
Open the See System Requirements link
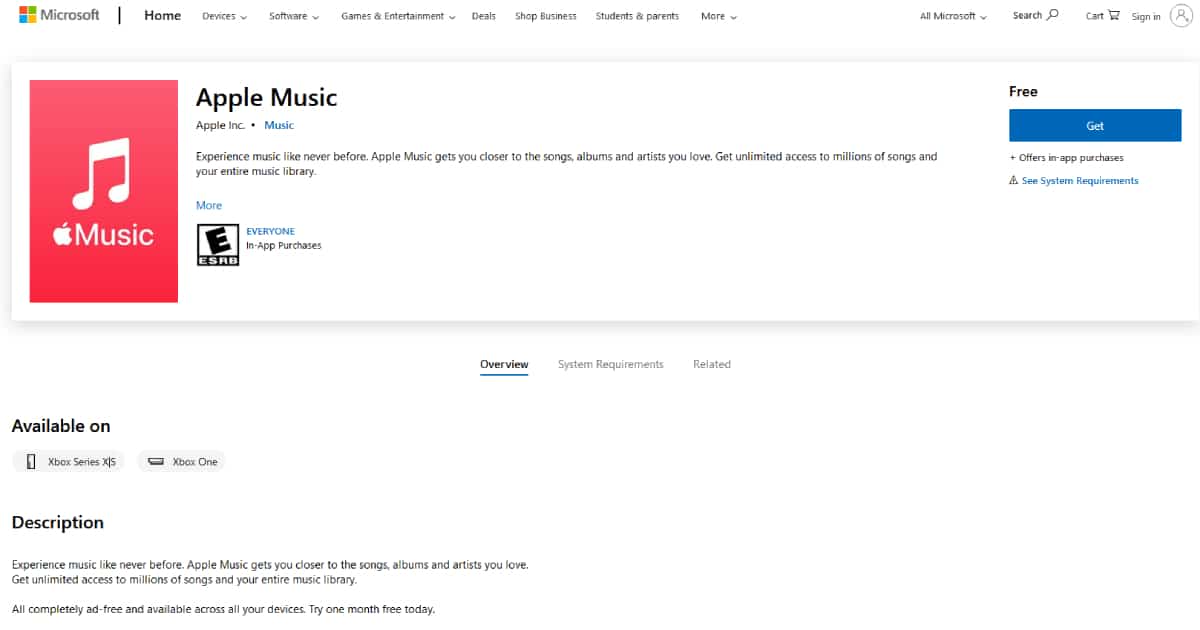pyautogui.click(x=1079, y=181)
